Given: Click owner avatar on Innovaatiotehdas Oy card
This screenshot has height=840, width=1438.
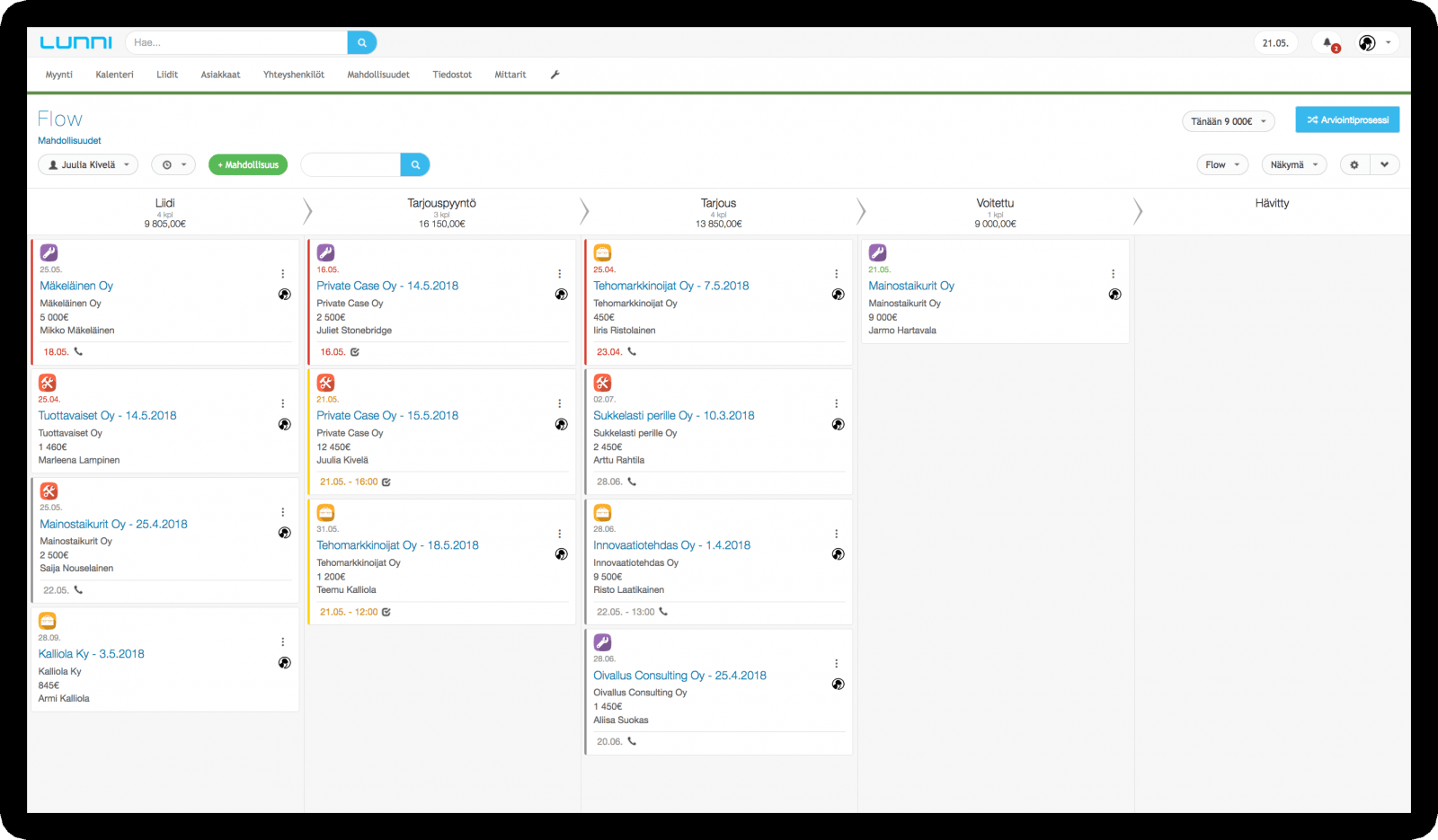Looking at the screenshot, I should tap(838, 553).
